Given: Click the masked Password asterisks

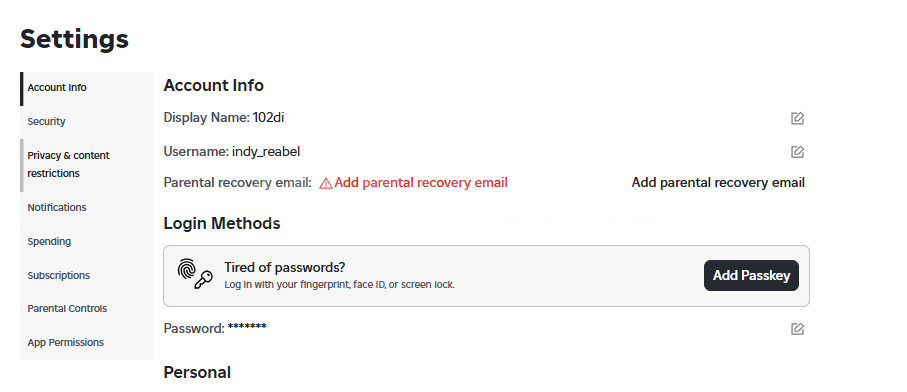Looking at the screenshot, I should tap(247, 327).
